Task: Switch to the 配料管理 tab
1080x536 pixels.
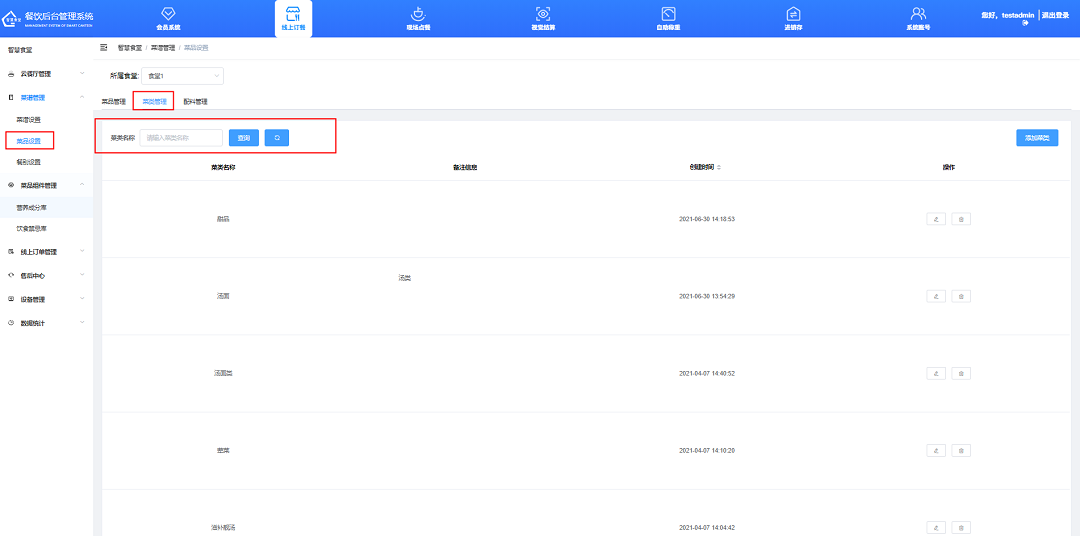Action: (195, 101)
